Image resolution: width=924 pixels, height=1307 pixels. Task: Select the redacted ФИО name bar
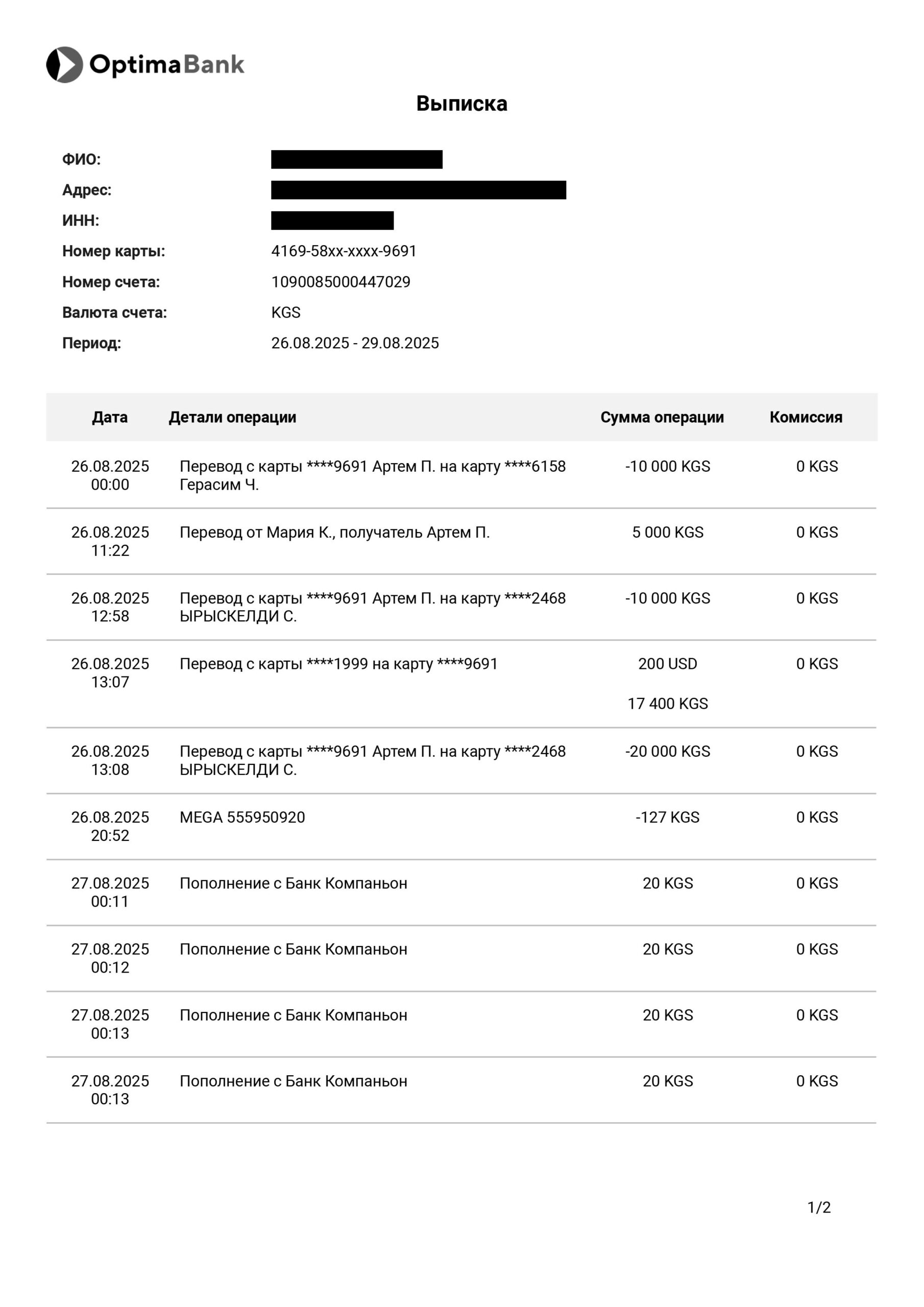click(x=356, y=159)
